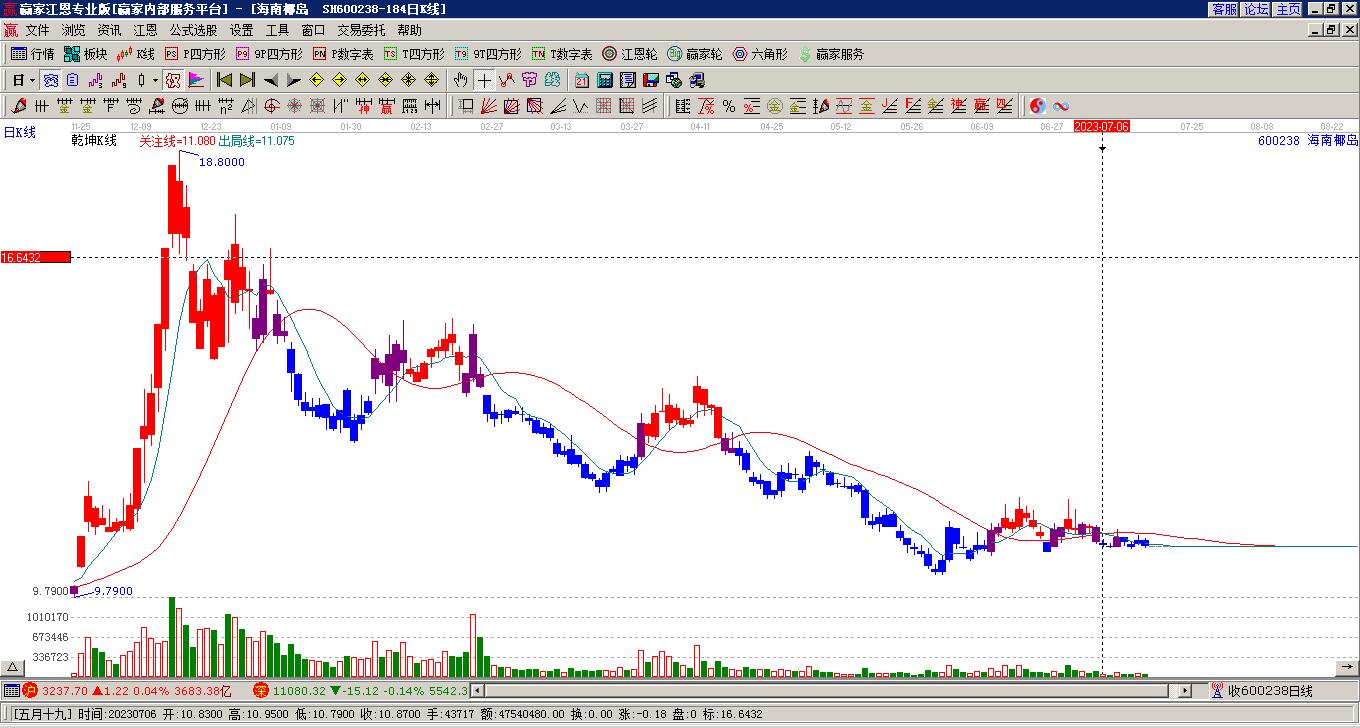Click the 乾坤K线 indicator label
1360x728 pixels.
(94, 141)
